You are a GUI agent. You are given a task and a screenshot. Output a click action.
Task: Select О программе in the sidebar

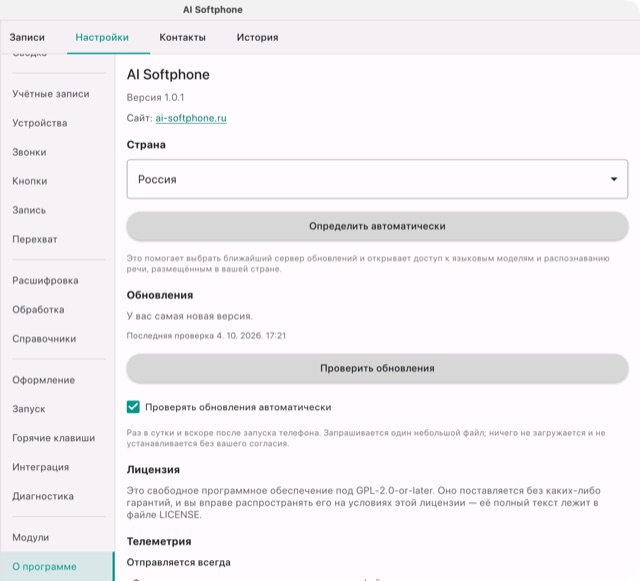pos(58,566)
